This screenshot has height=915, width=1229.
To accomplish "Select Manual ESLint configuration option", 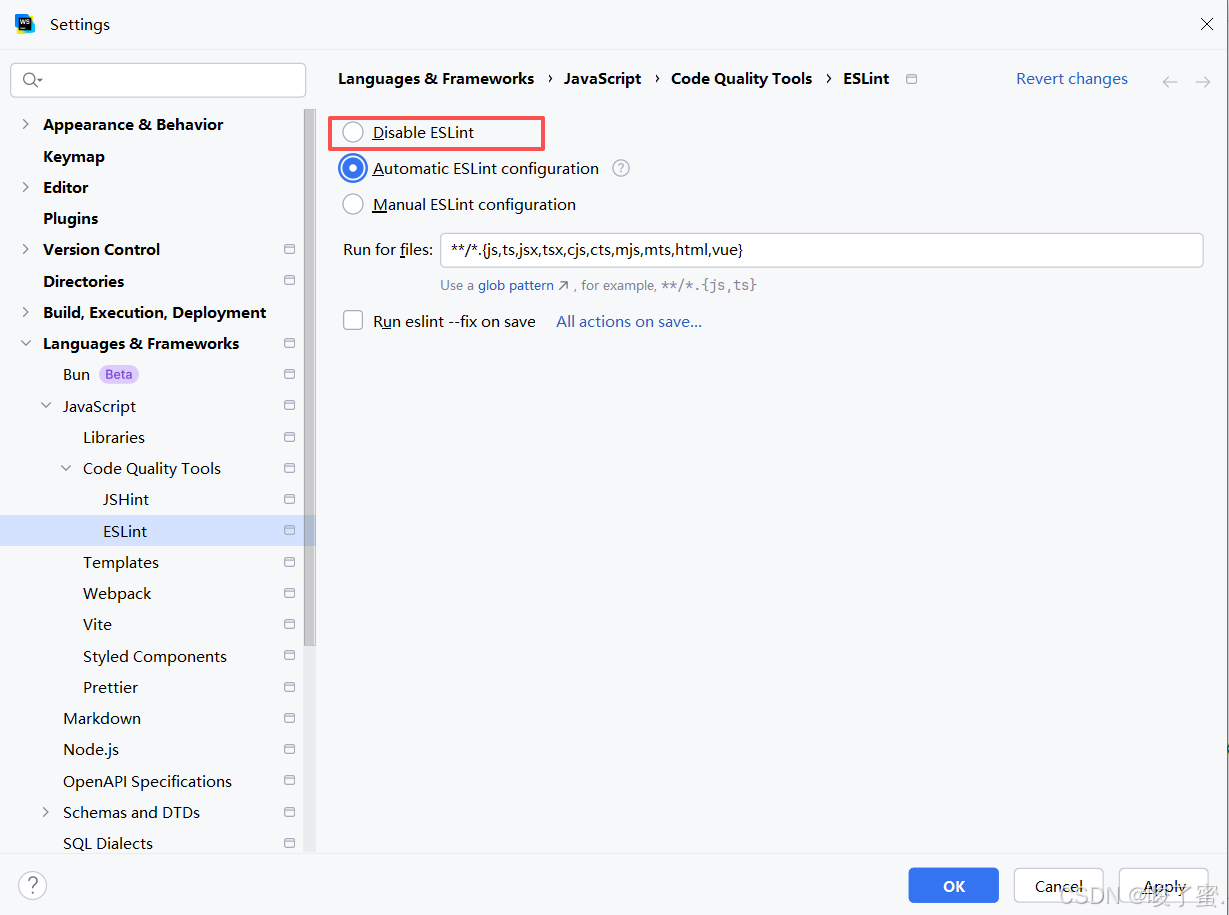I will click(x=353, y=204).
